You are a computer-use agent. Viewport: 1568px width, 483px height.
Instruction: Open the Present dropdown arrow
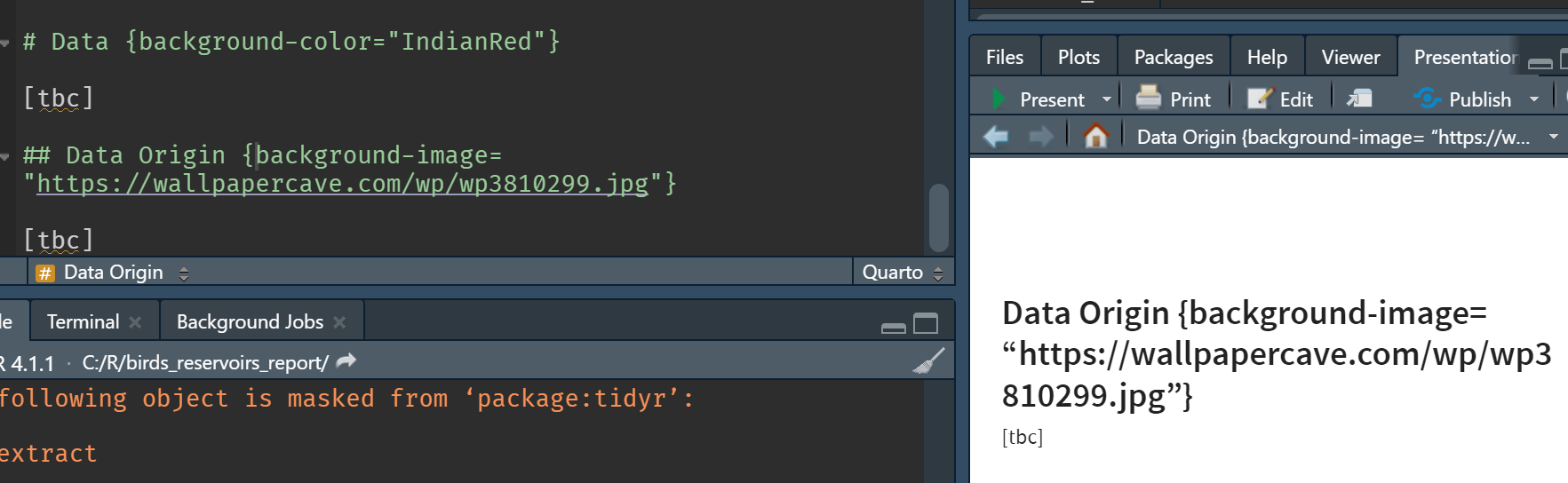[1107, 99]
